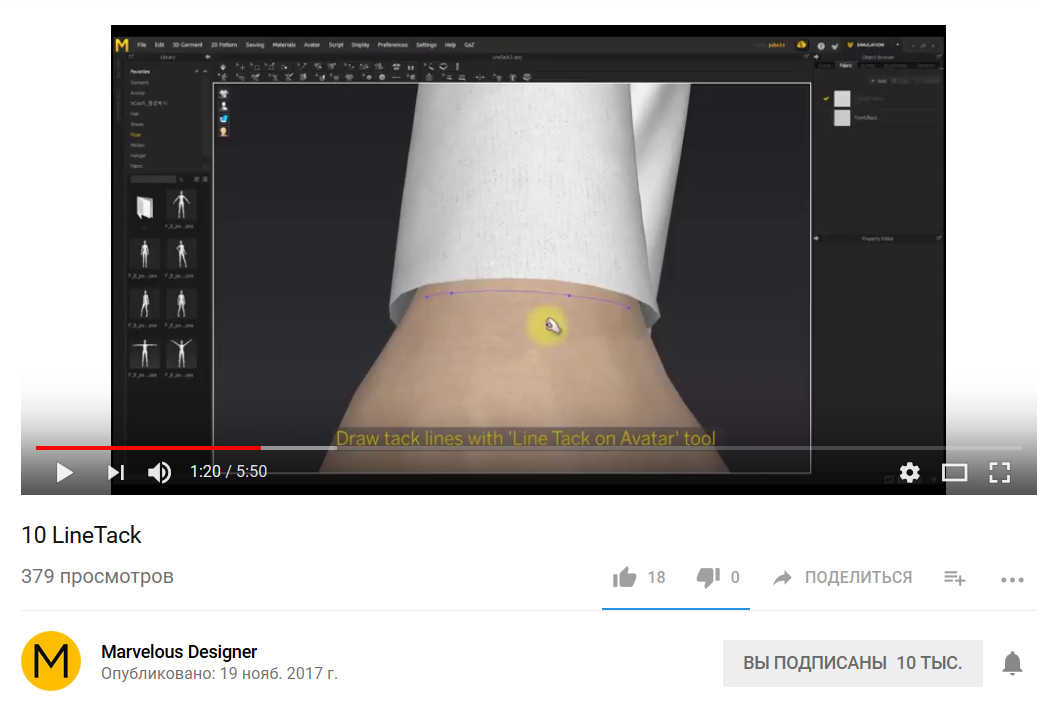1037x703 pixels.
Task: Click the 10 LineTack video title
Action: click(81, 534)
